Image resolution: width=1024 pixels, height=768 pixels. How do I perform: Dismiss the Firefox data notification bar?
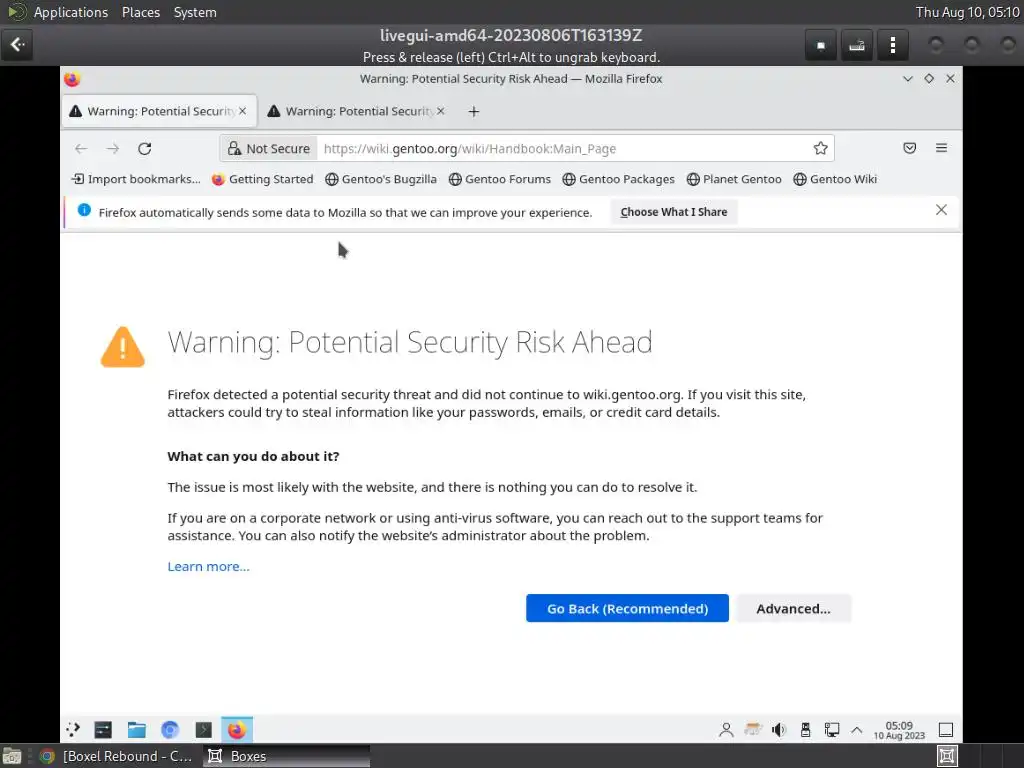[x=941, y=210]
